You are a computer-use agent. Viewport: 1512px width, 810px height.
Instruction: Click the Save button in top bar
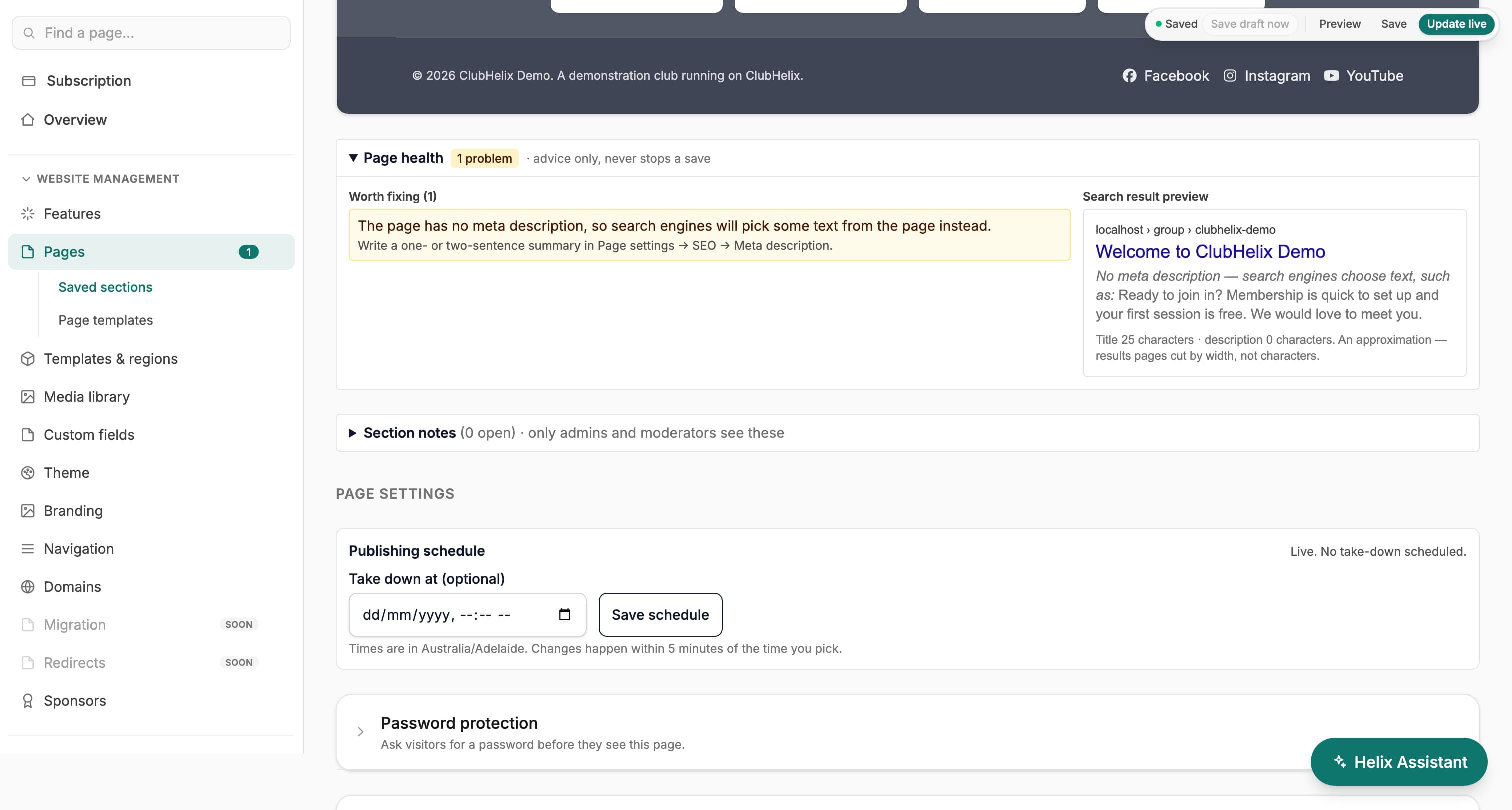tap(1393, 24)
